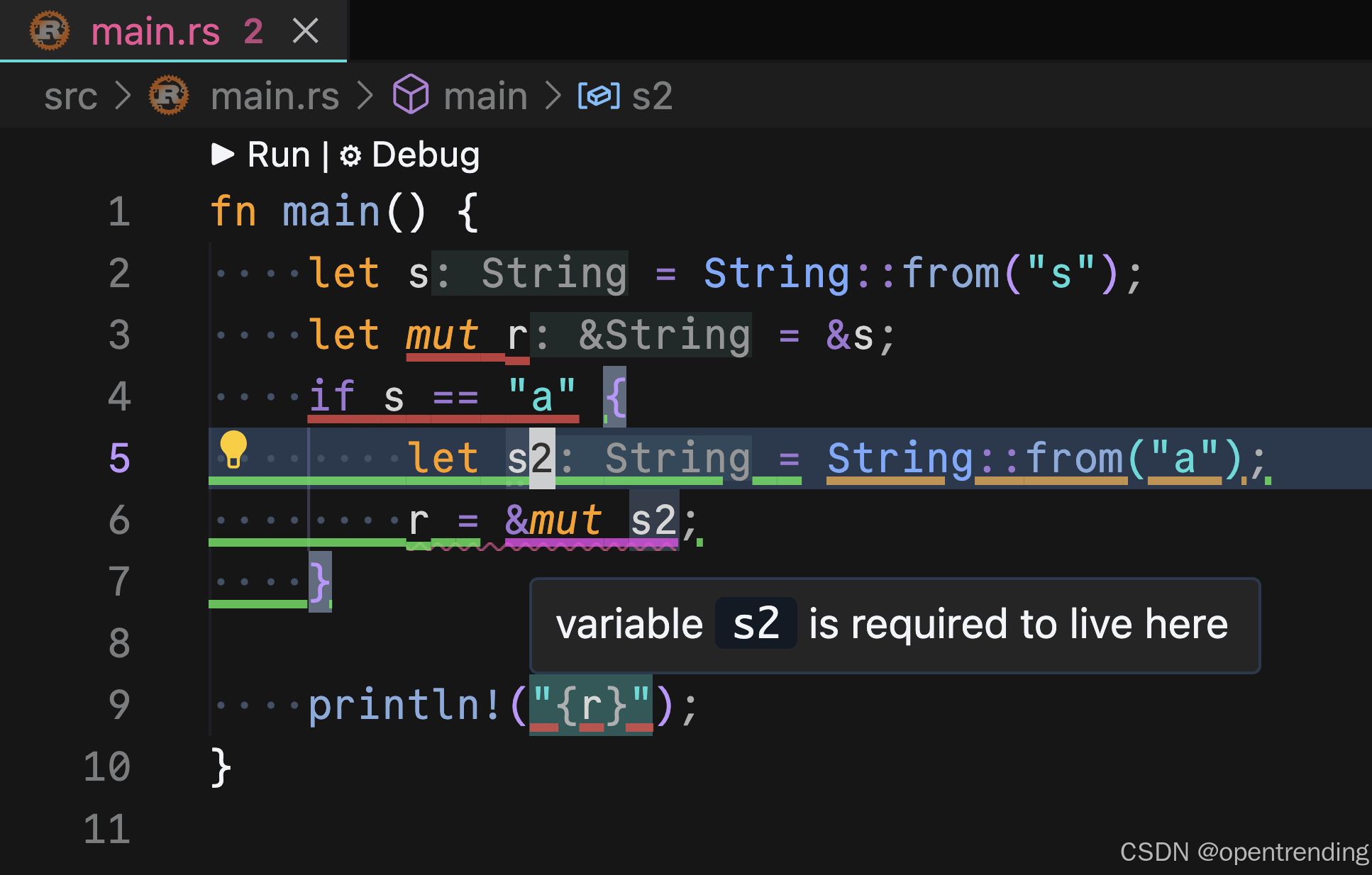
Task: Click the Rust file icon in breadcrumb
Action: point(169,96)
